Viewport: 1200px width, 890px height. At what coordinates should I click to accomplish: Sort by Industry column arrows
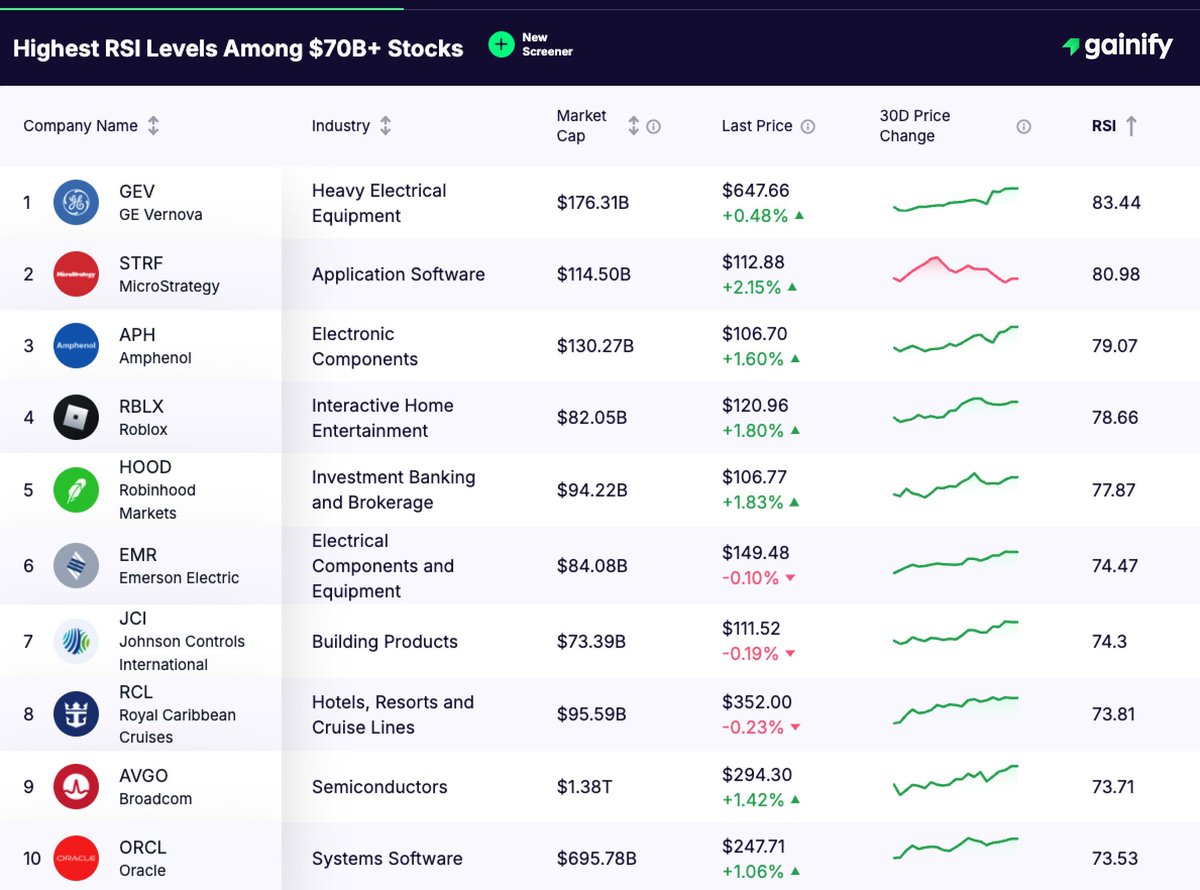tap(385, 126)
